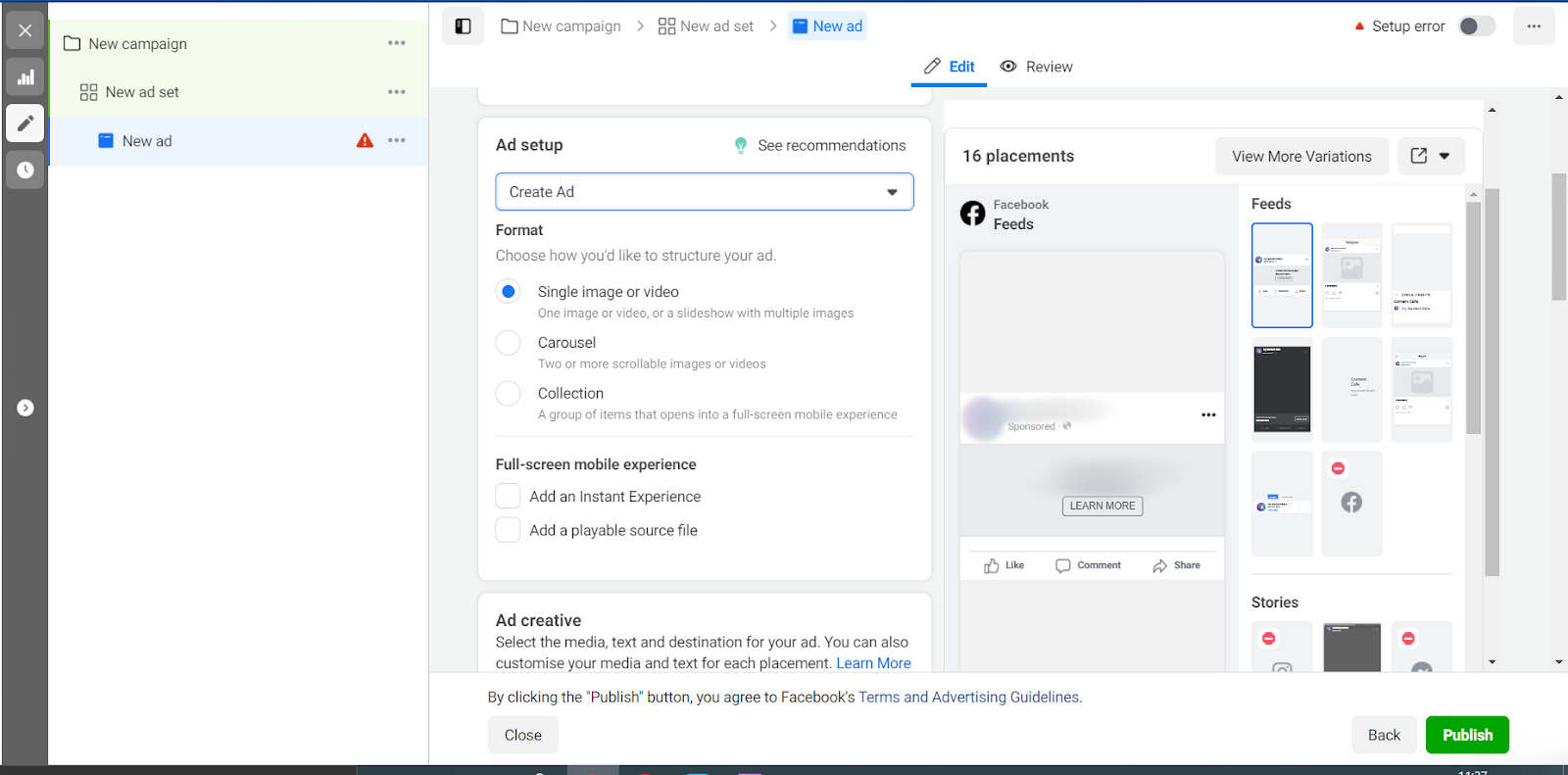Click View More Variations

1302,157
